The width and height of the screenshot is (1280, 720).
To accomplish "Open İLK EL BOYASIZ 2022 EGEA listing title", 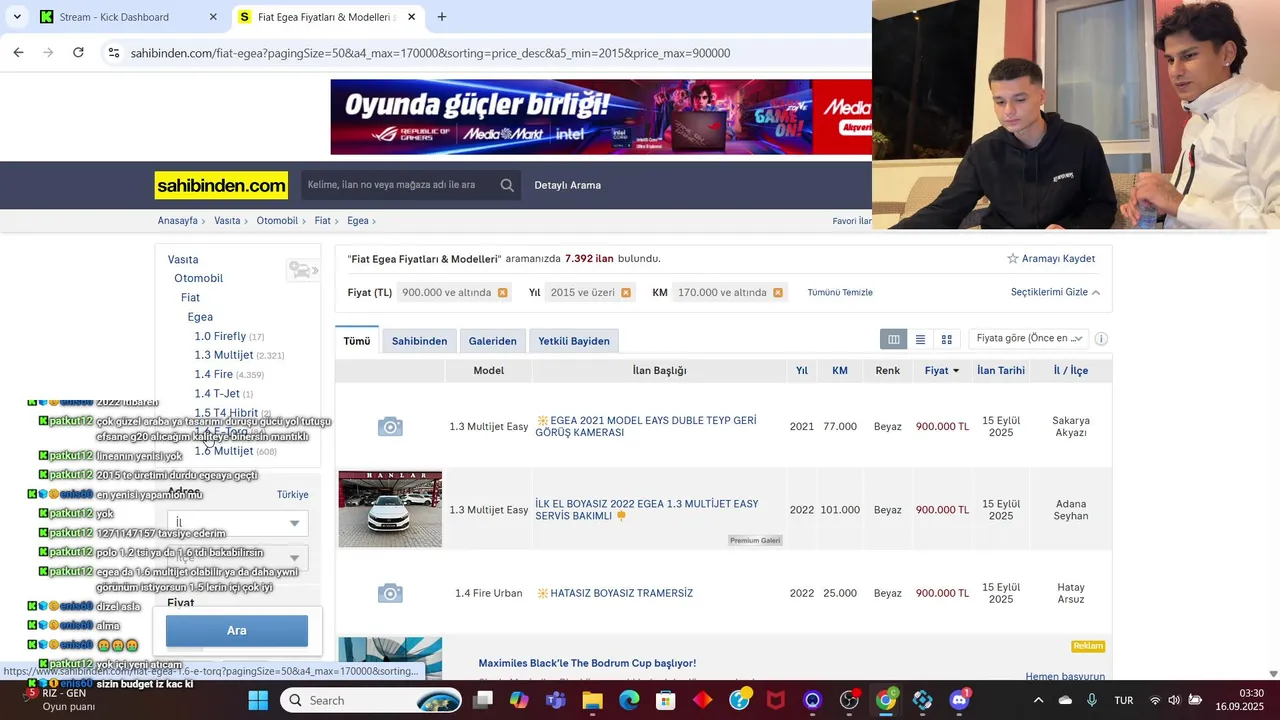I will [646, 510].
